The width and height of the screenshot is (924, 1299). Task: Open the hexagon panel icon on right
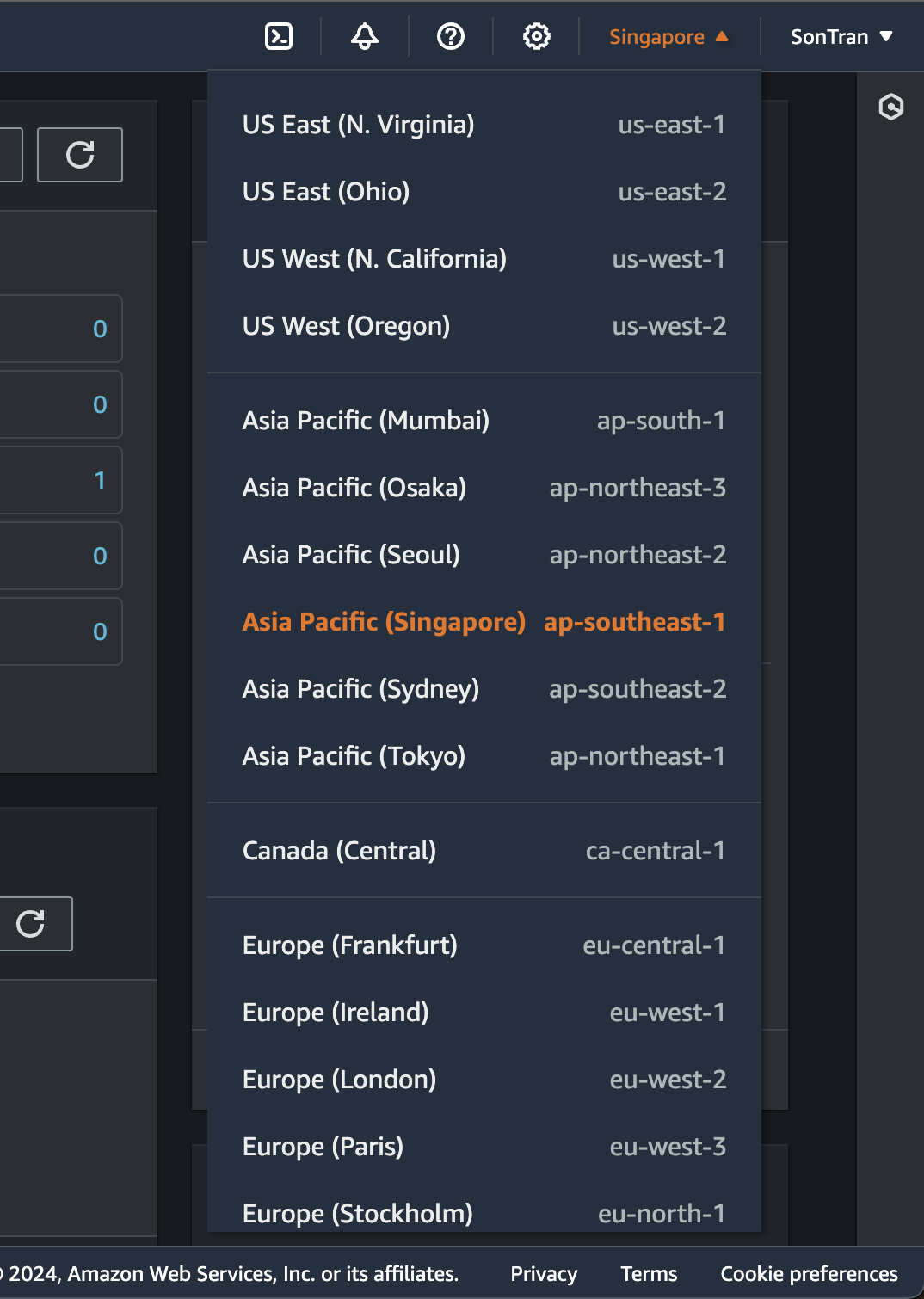click(891, 107)
